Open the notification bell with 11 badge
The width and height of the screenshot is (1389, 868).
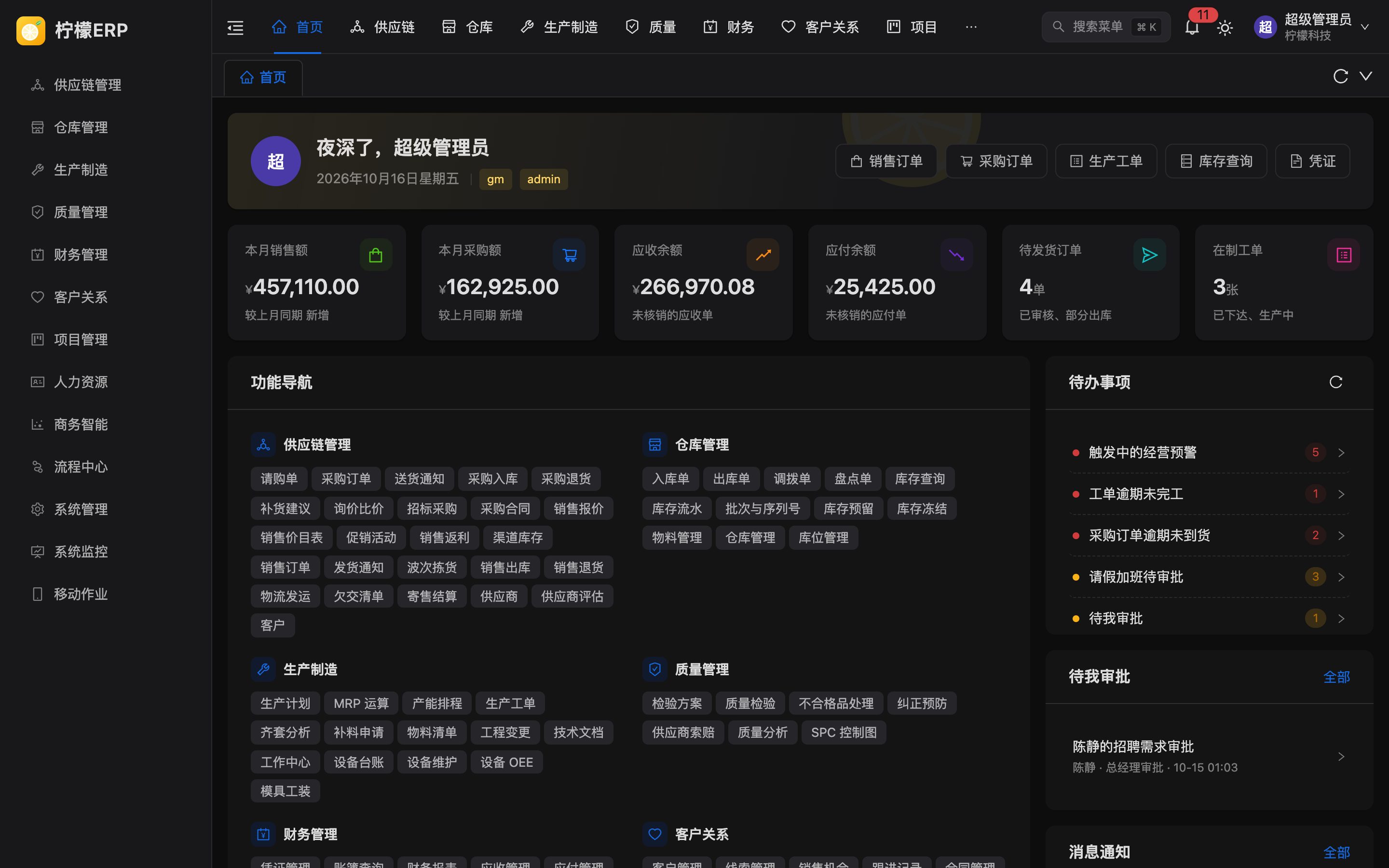coord(1192,27)
